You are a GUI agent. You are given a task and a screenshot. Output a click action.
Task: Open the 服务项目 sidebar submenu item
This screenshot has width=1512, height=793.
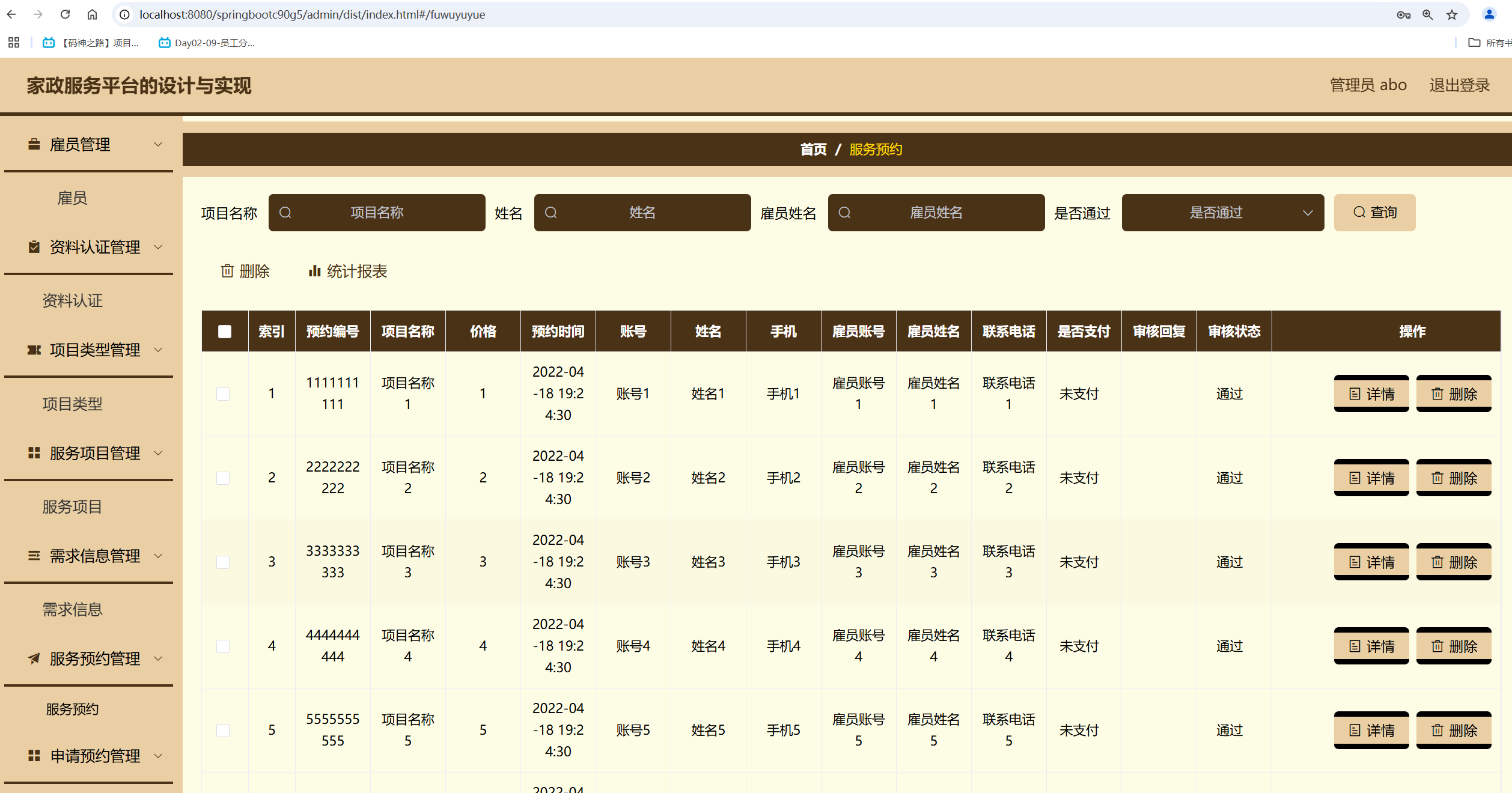click(x=72, y=507)
